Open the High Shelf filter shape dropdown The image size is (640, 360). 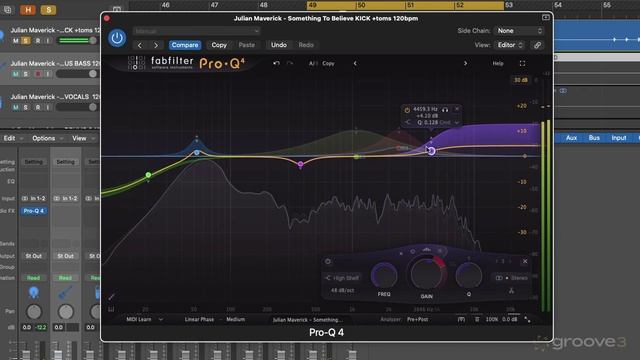(342, 278)
